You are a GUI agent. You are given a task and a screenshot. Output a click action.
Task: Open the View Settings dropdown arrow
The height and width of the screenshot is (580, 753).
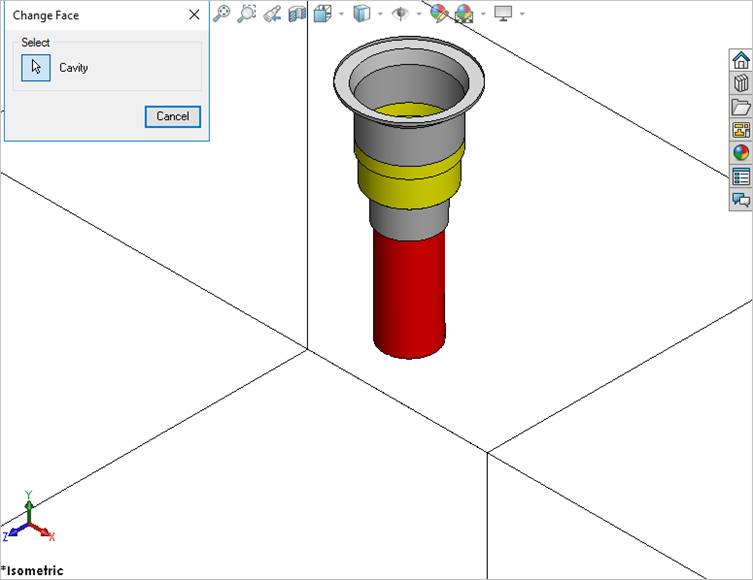522,13
